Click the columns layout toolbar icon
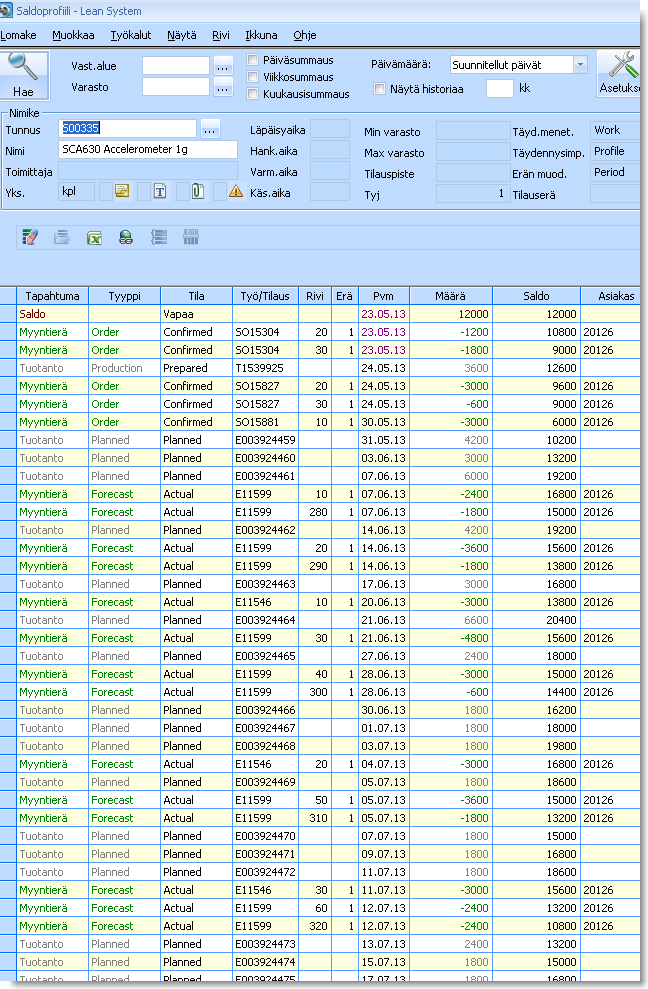This screenshot has height=989, width=648. point(191,237)
